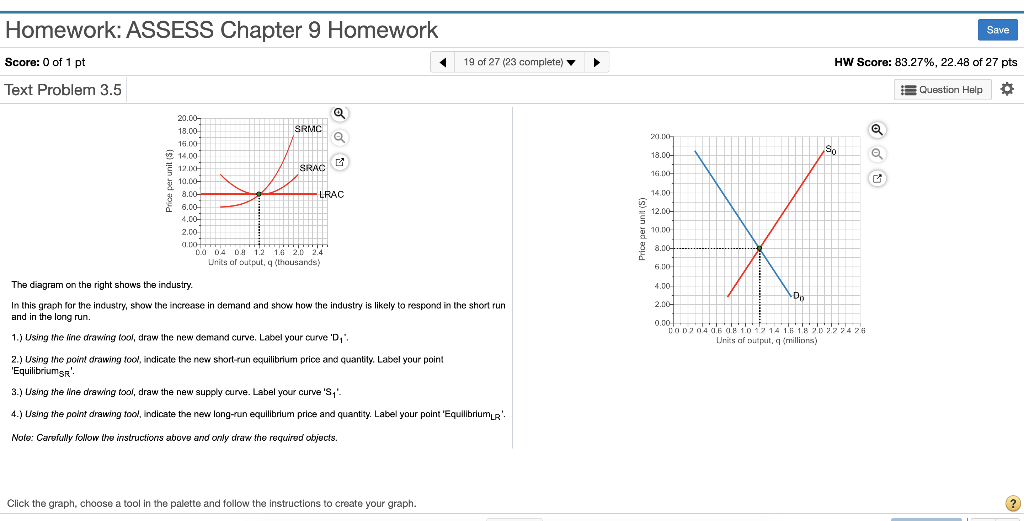The image size is (1024, 521).
Task: Click the D0 demand curve label
Action: pos(799,298)
